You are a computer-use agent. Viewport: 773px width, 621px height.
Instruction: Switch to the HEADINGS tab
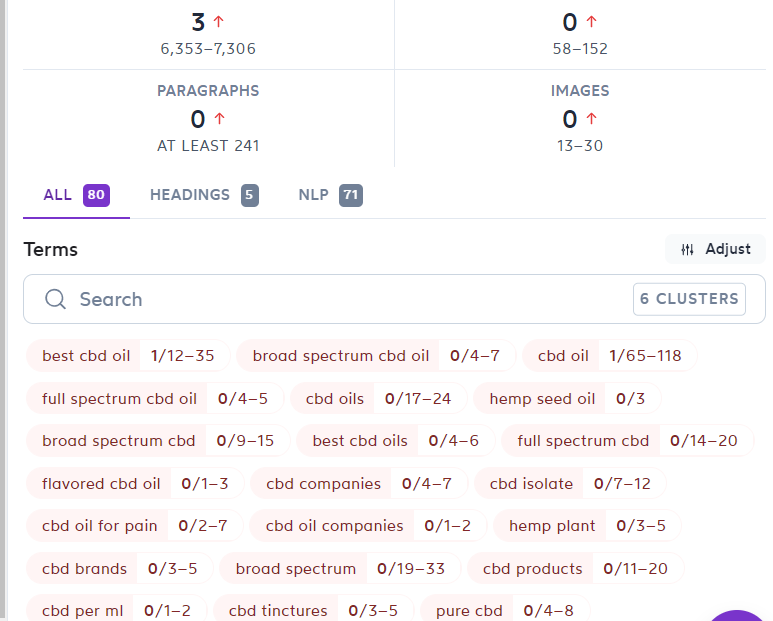(x=204, y=195)
